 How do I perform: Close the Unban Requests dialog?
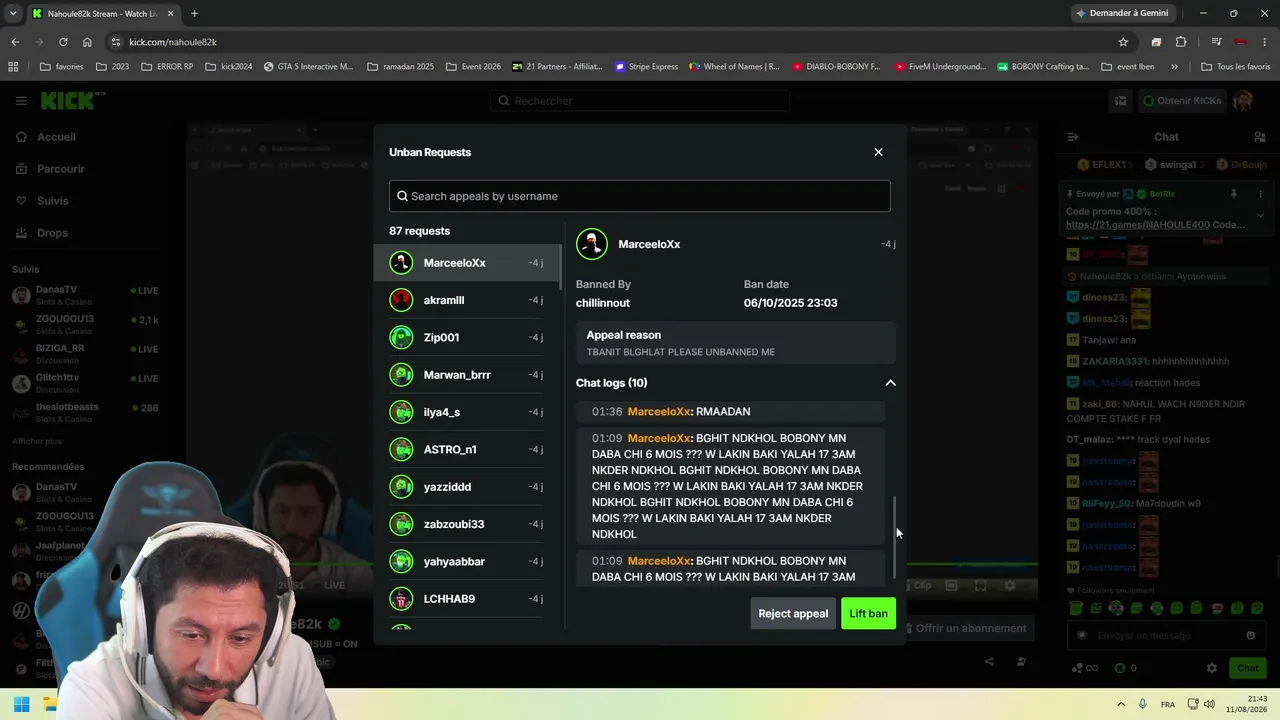click(878, 152)
